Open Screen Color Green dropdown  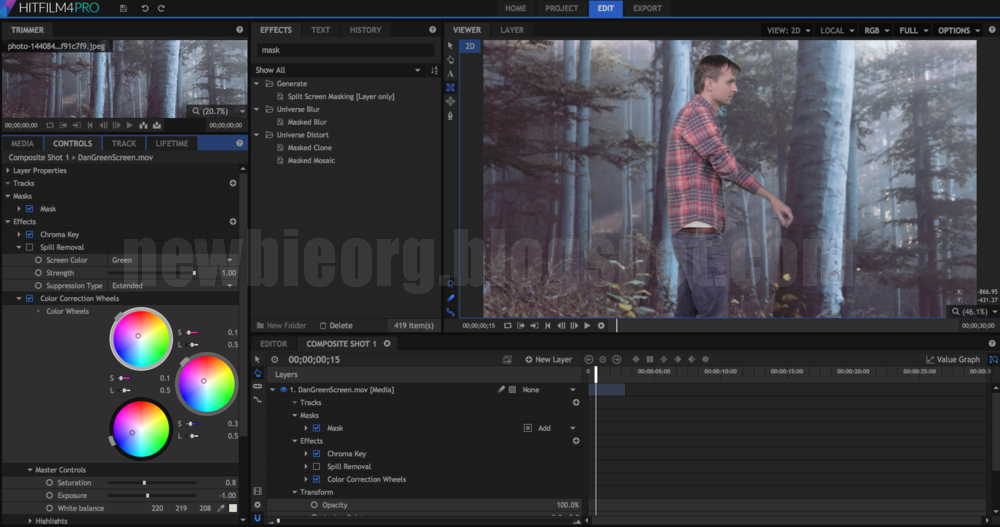[x=172, y=260]
